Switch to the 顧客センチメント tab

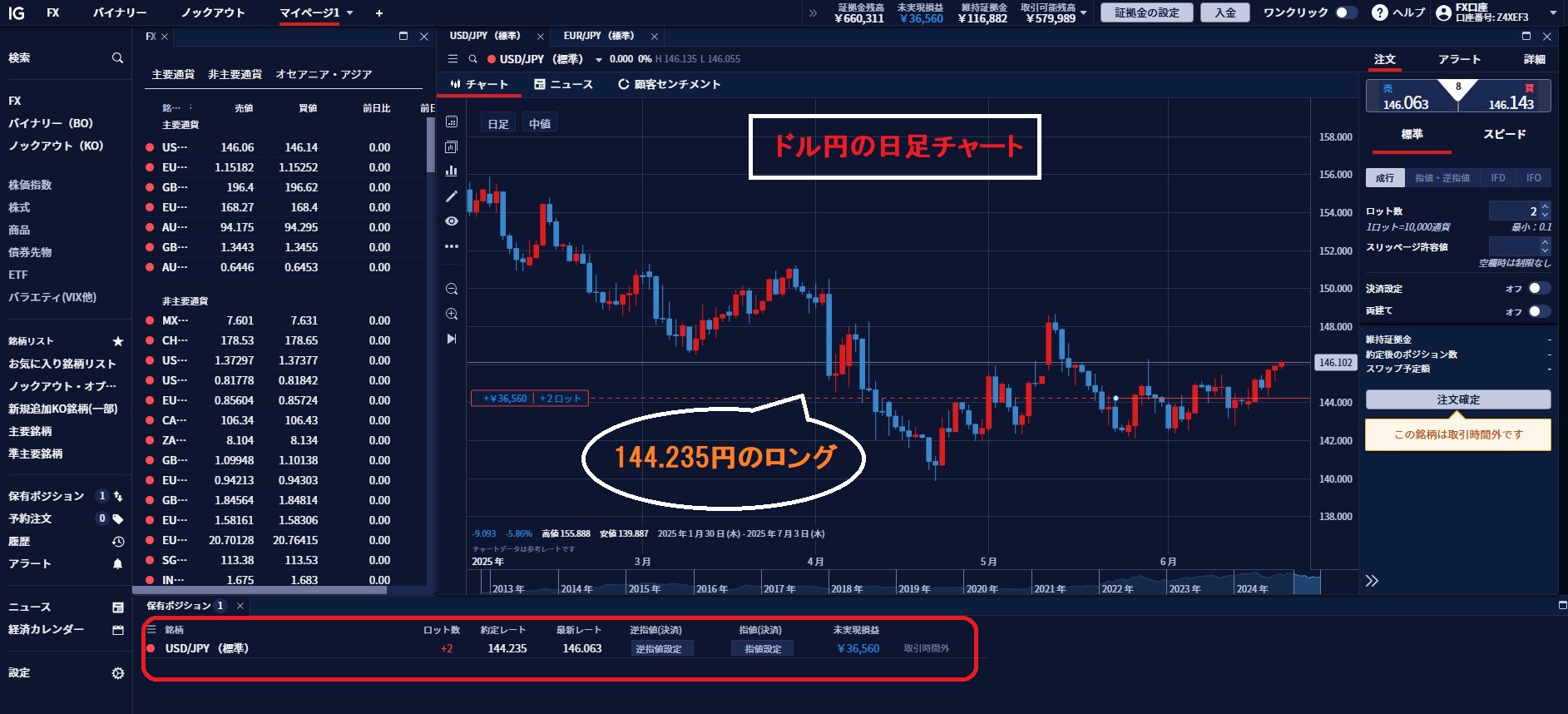coord(670,84)
